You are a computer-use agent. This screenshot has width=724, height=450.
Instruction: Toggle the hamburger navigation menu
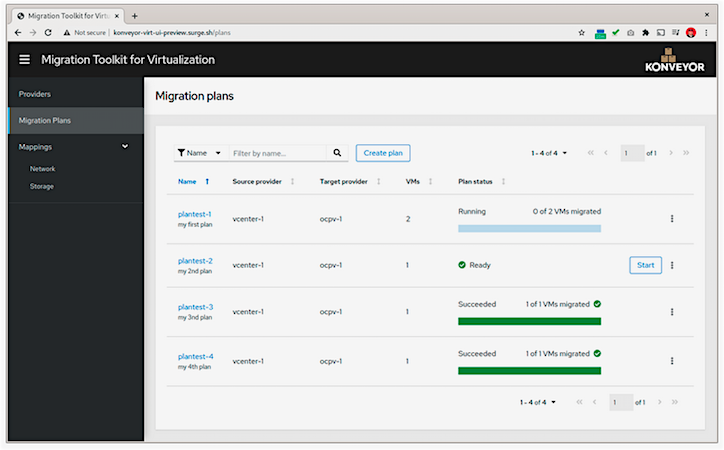click(x=24, y=59)
